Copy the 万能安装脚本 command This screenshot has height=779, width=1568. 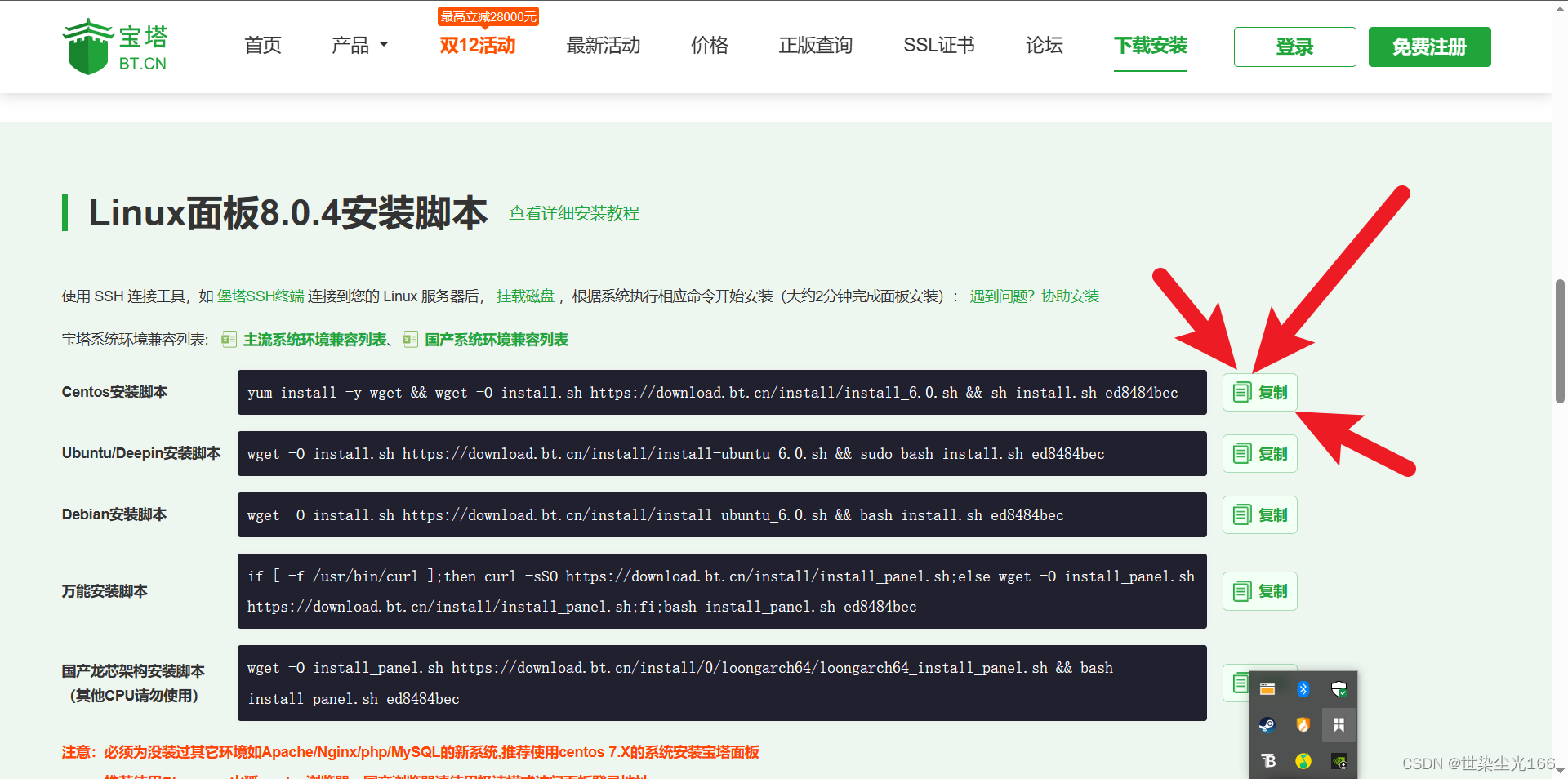(1259, 591)
